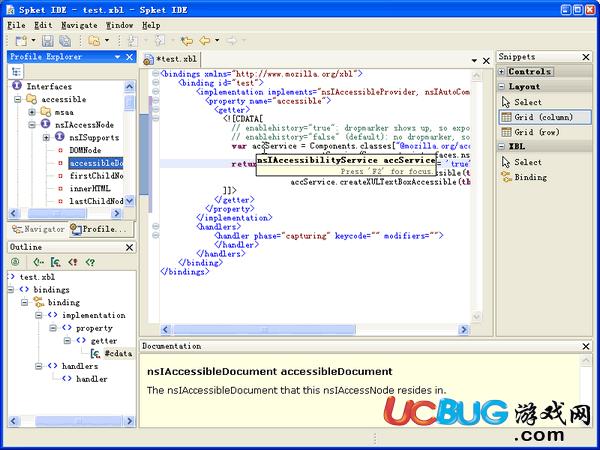Switch to the Profile tab

[x=99, y=229]
